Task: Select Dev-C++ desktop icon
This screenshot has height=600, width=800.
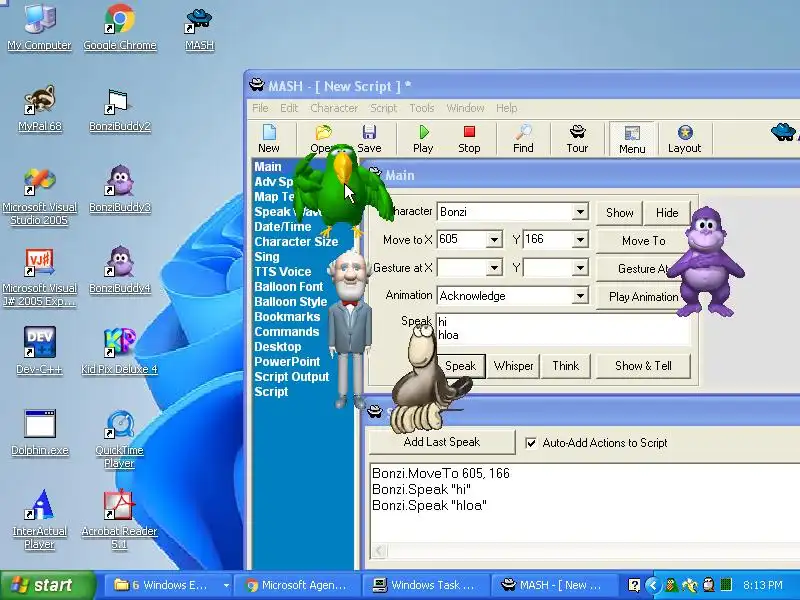Action: pos(39,351)
